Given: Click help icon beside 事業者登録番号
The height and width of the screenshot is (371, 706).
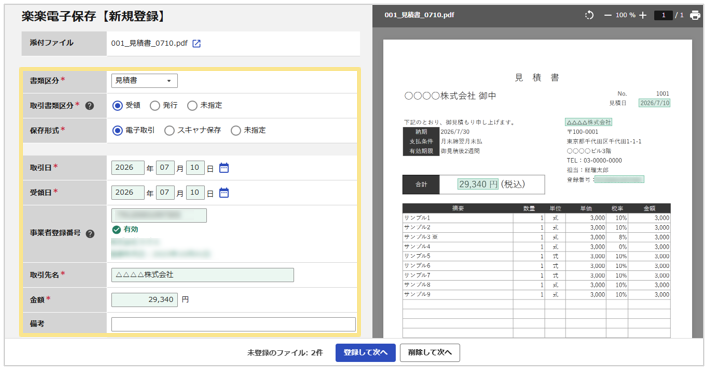Looking at the screenshot, I should (90, 234).
